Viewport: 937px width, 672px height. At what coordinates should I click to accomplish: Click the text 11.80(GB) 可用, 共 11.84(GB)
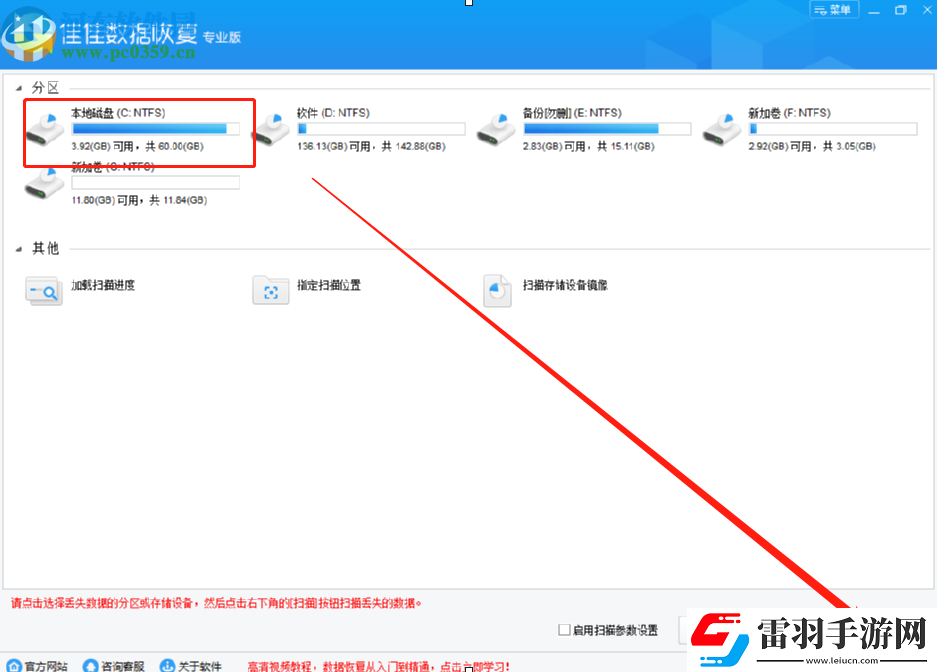(139, 200)
